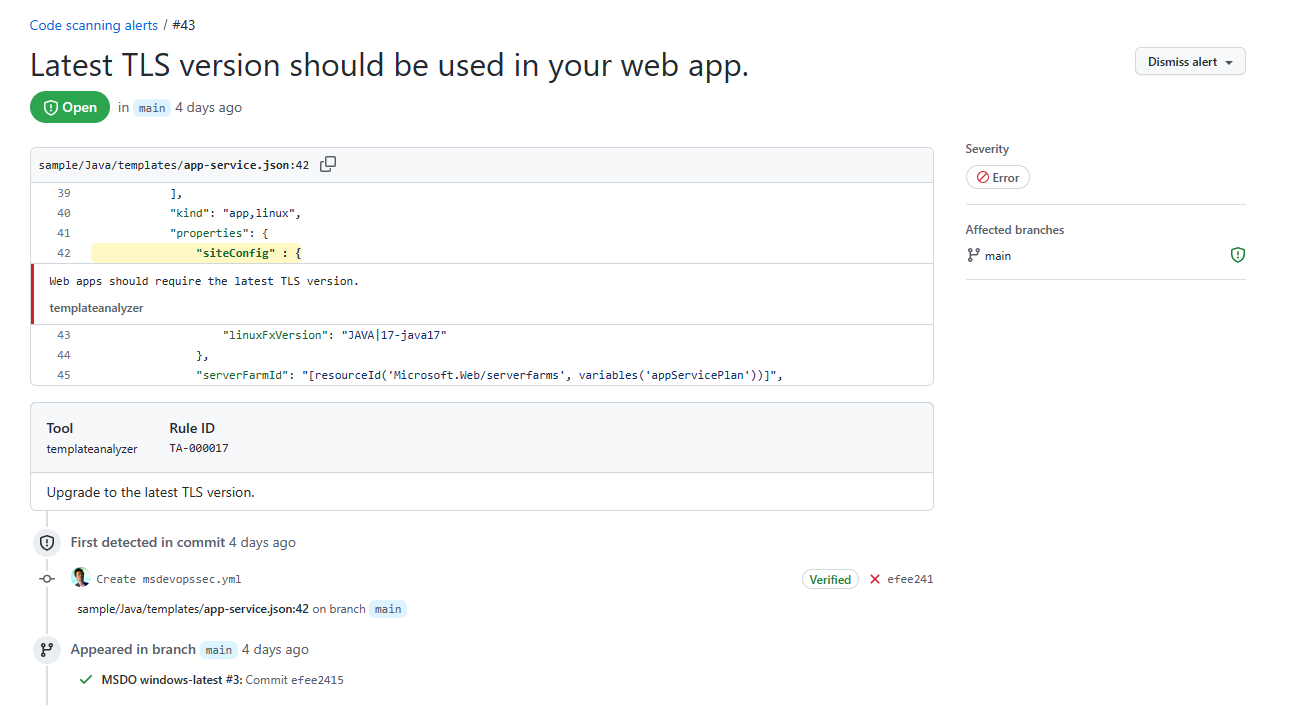
Task: Click the branch fork icon next to main under Affected branches
Action: (x=971, y=254)
